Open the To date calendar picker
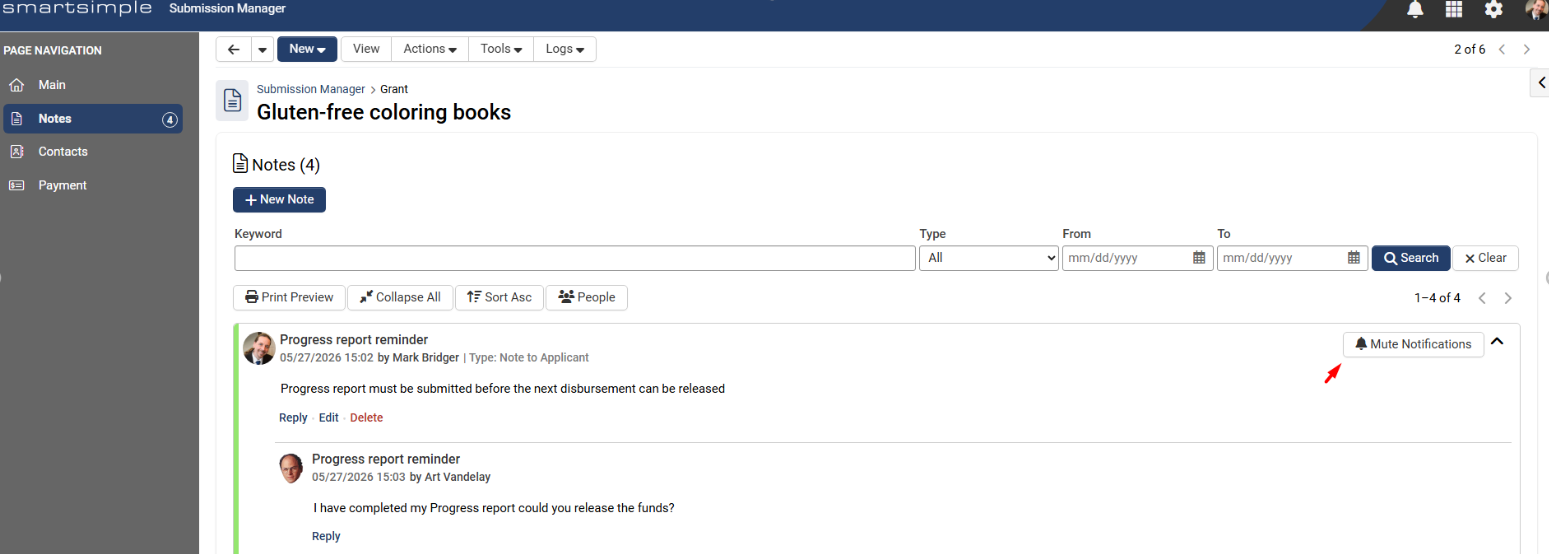This screenshot has width=1549, height=554. pyautogui.click(x=1354, y=258)
